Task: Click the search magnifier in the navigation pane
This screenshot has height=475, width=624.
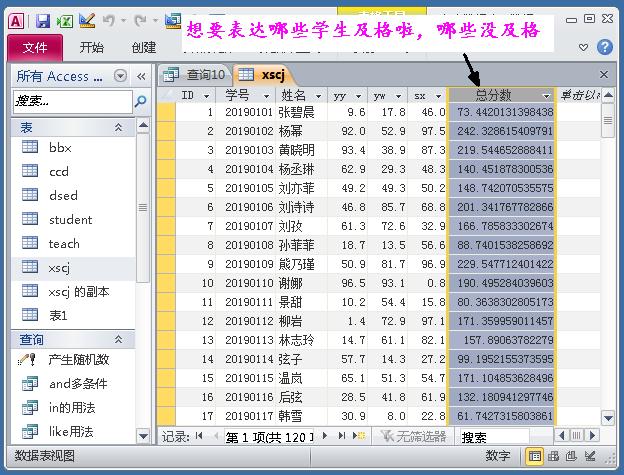Action: (140, 101)
